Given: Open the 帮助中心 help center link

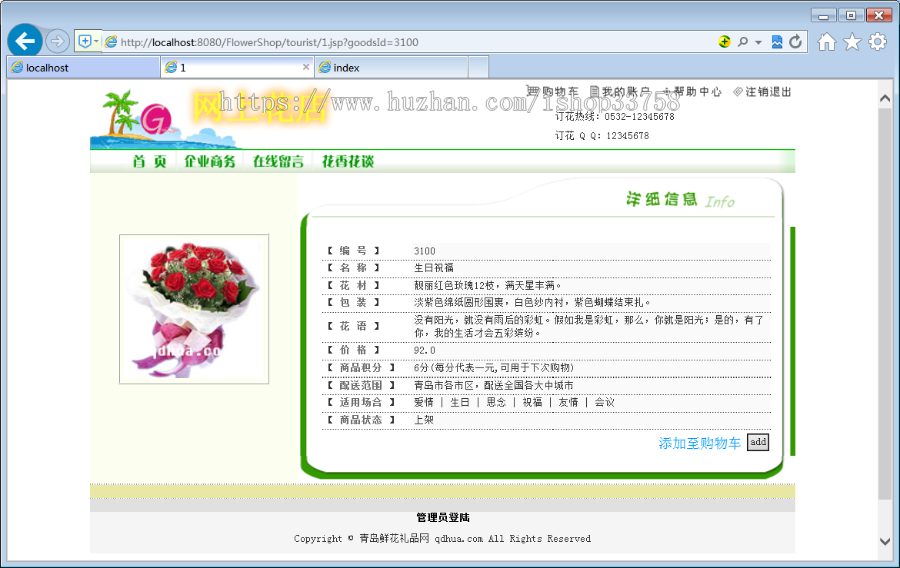Looking at the screenshot, I should pyautogui.click(x=692, y=91).
